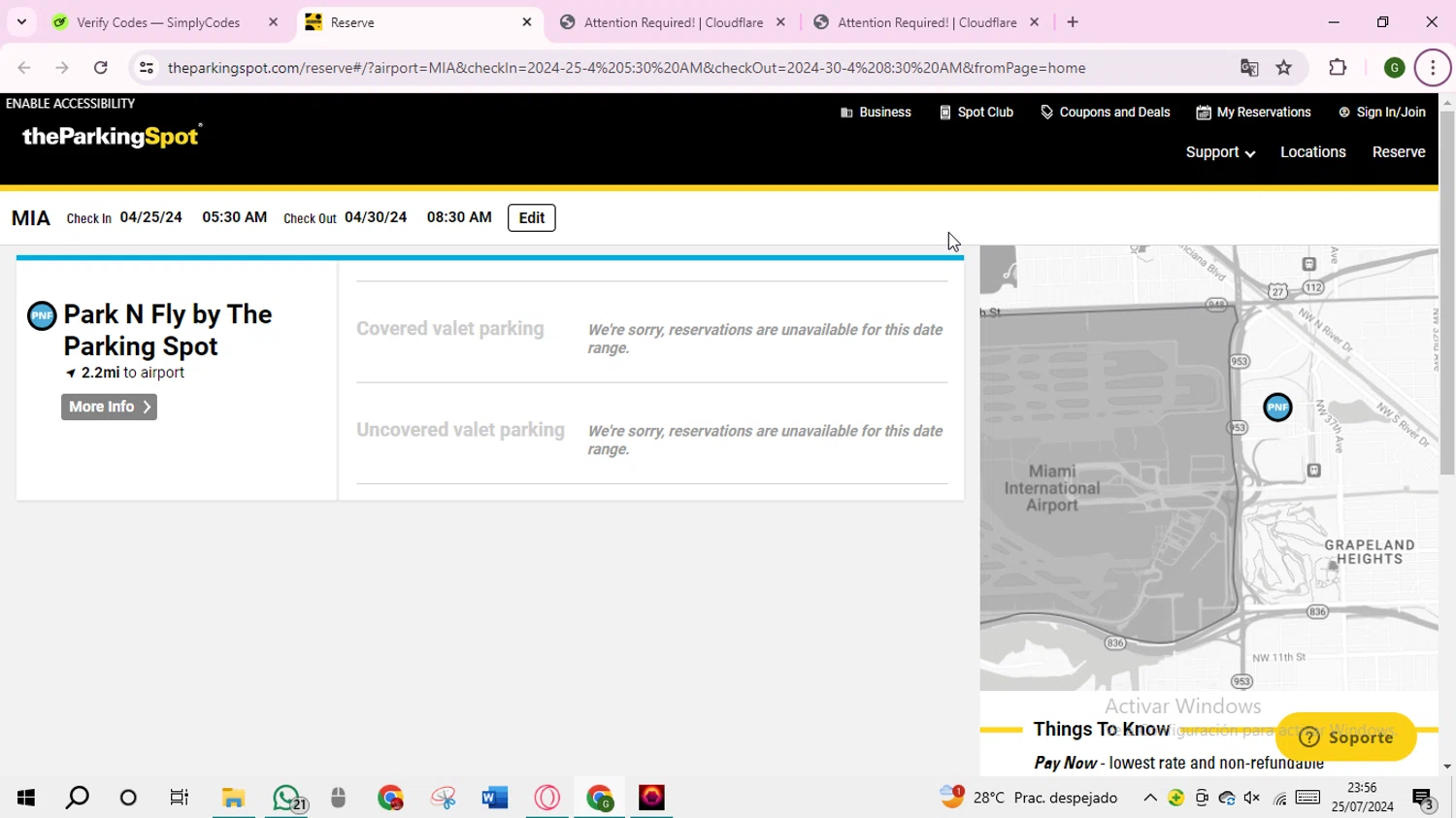Image resolution: width=1456 pixels, height=818 pixels.
Task: Click the MIA airport code
Action: point(31,218)
